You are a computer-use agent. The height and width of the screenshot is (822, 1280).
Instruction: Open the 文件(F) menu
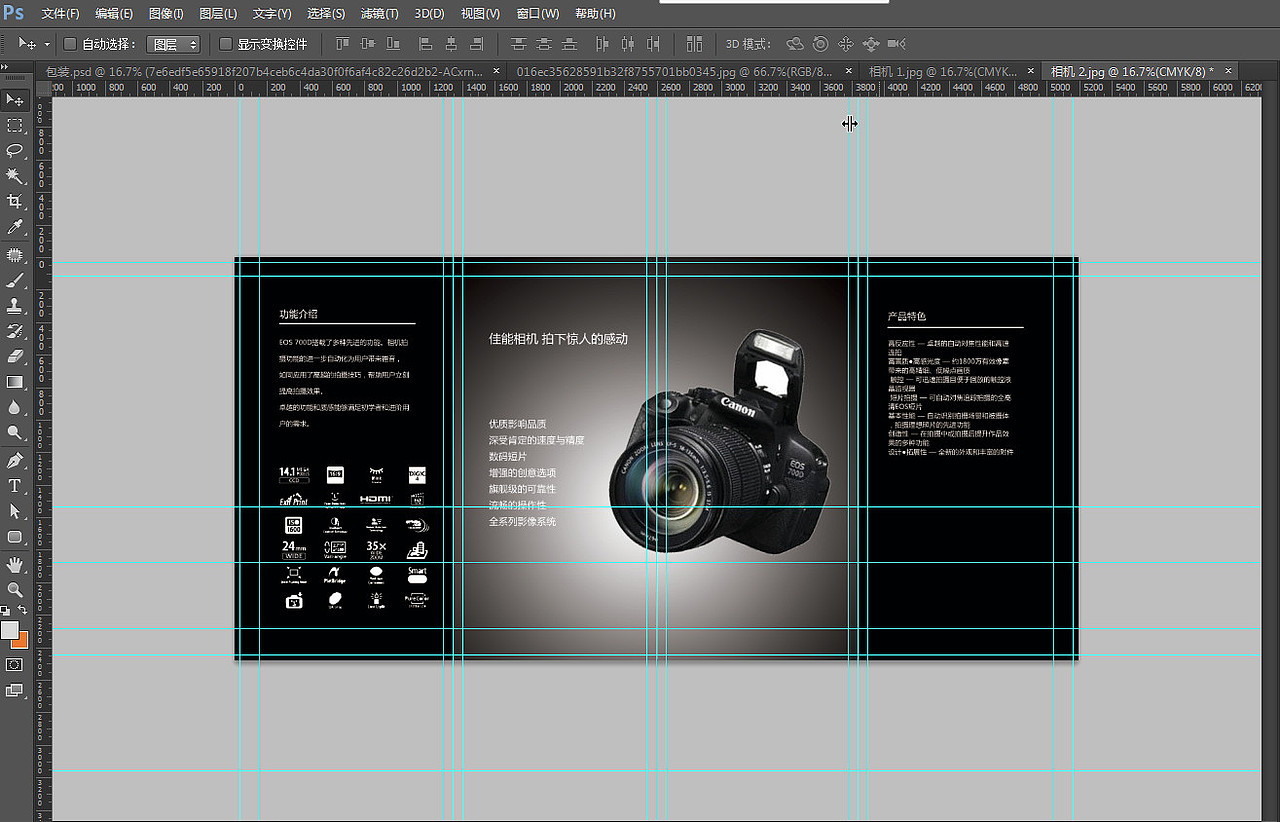[x=60, y=14]
